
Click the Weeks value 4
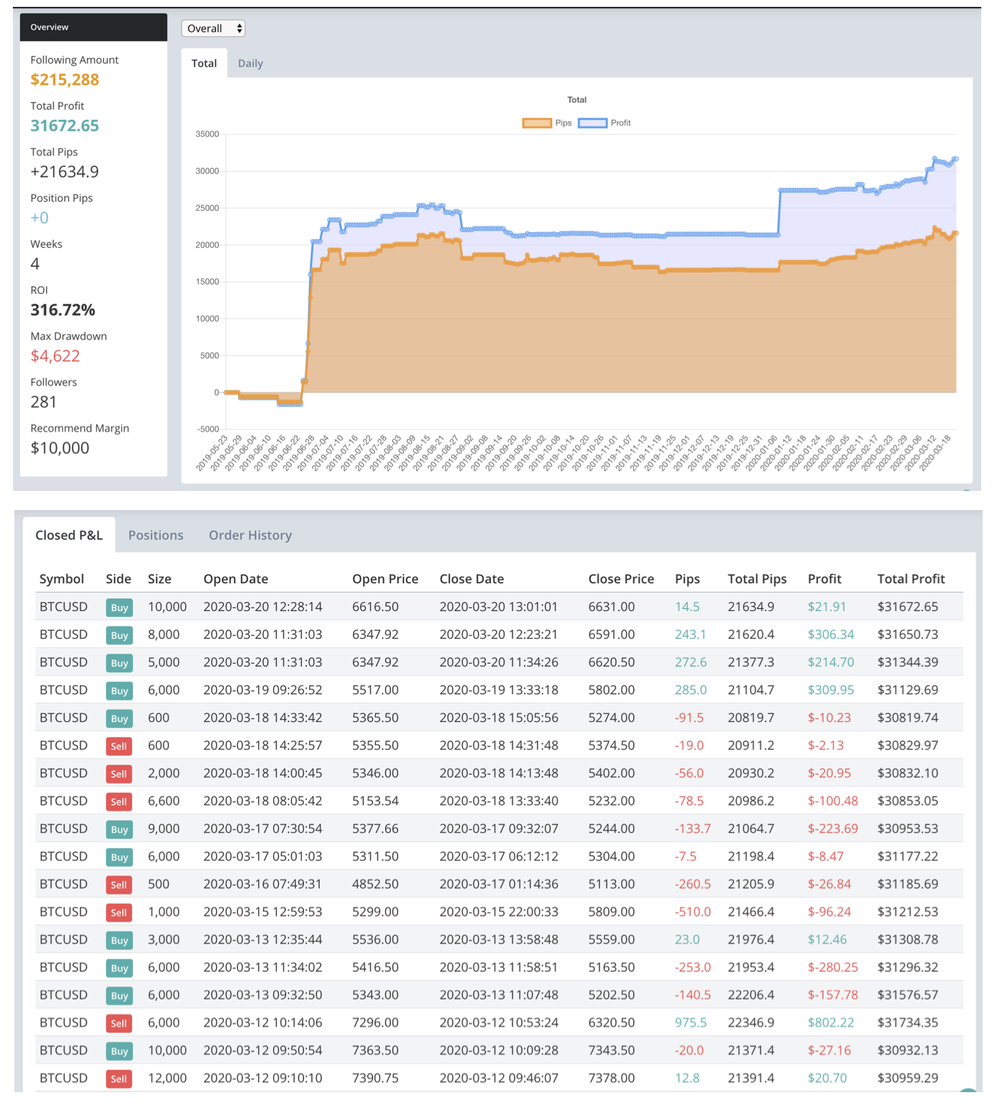[x=35, y=264]
